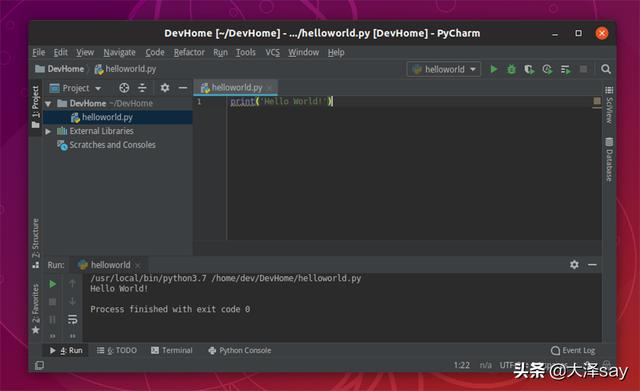Screen dimensions: 640x391
Task: Run with coverage shield icon
Action: click(529, 69)
